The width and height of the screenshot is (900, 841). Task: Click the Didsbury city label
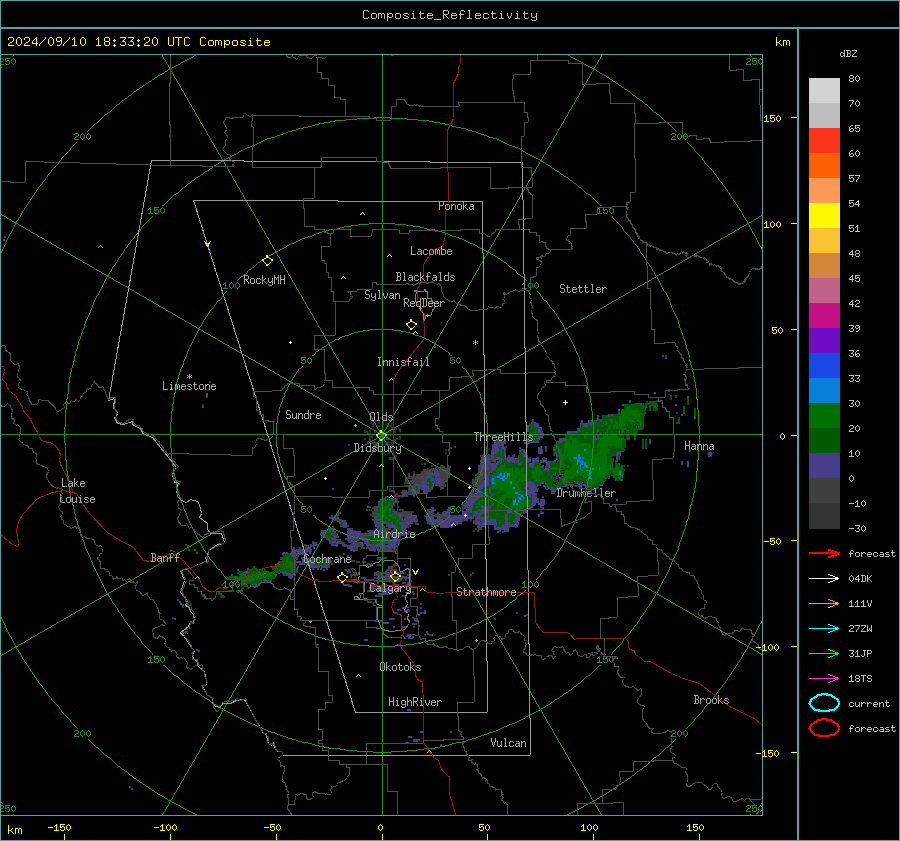(377, 448)
